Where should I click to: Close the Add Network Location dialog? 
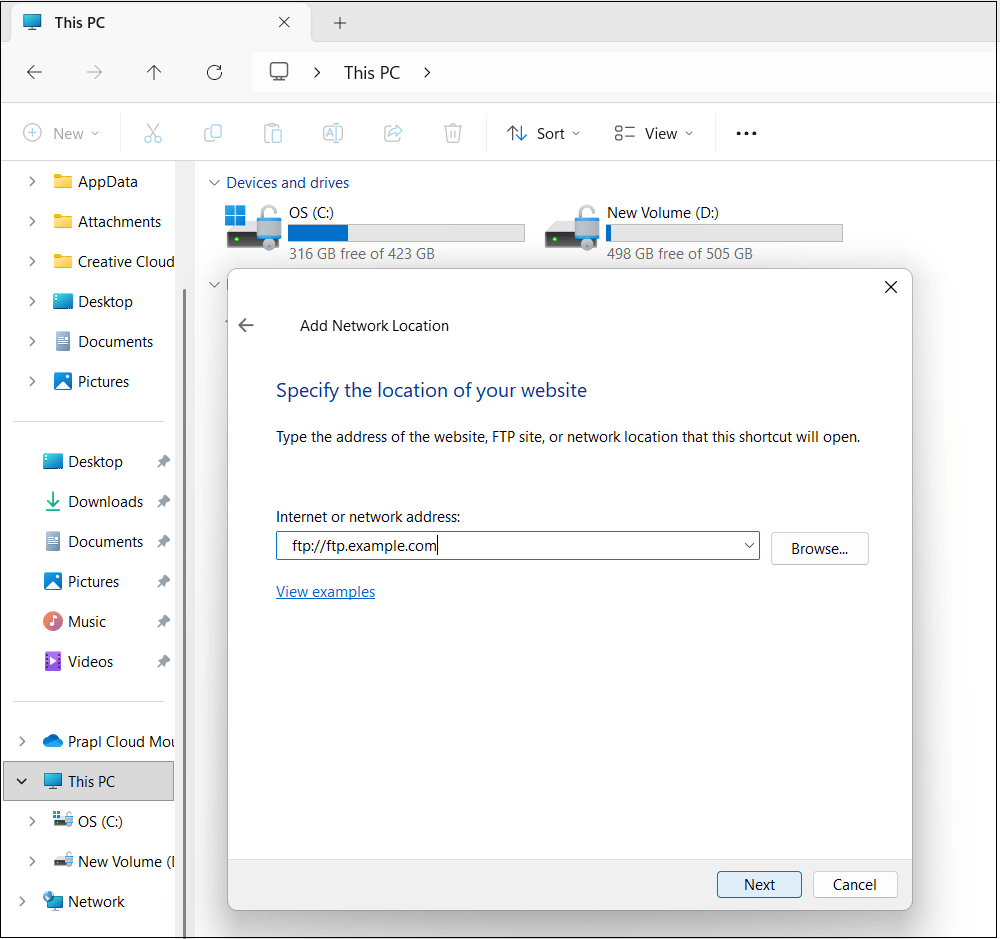pos(891,287)
